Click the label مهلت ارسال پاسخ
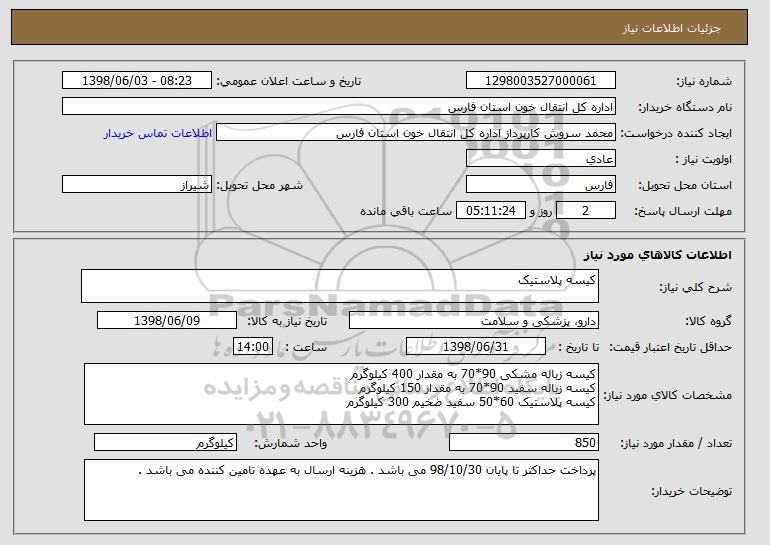 pyautogui.click(x=683, y=211)
